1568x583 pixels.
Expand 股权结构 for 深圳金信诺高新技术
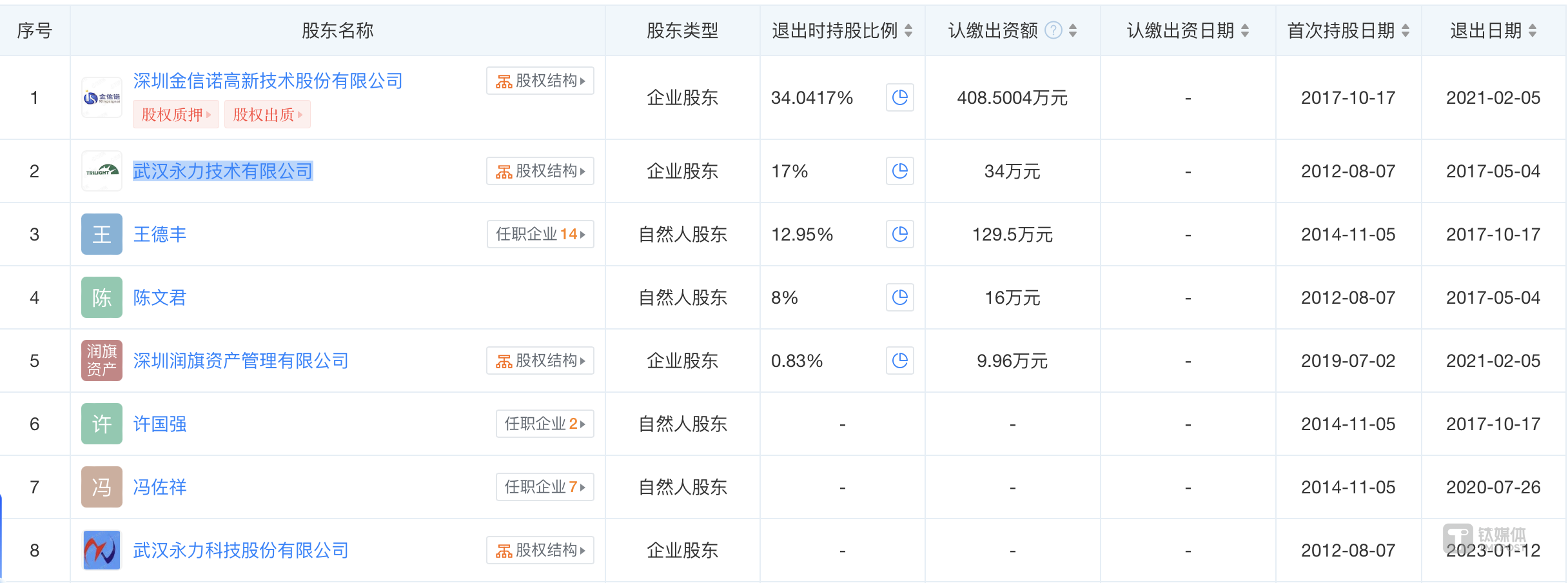coord(540,81)
